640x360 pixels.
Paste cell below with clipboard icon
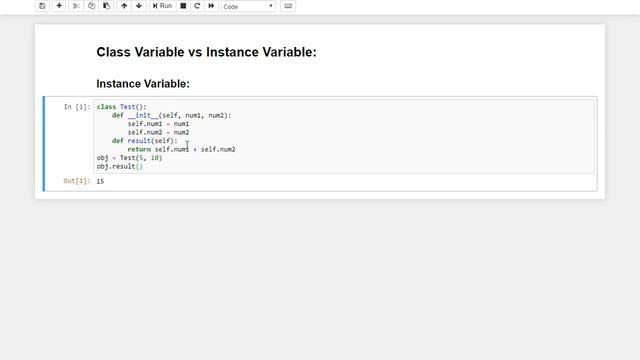(x=107, y=6)
